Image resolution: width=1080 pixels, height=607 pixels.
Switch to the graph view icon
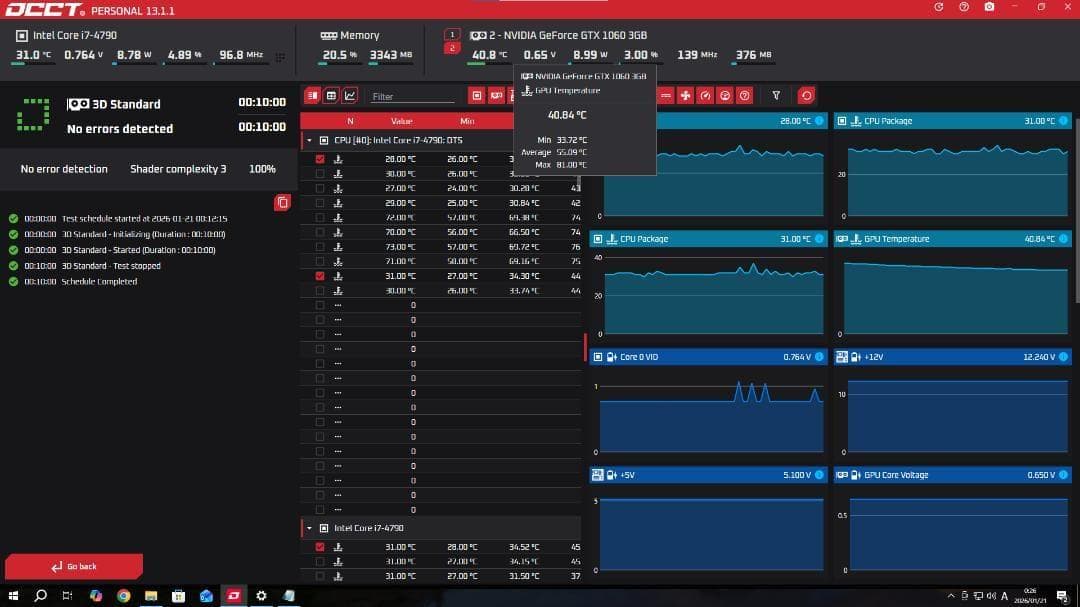point(350,96)
